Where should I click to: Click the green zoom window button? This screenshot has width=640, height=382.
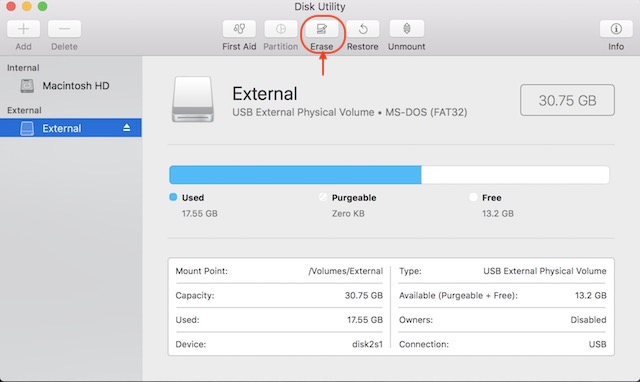[x=42, y=6]
